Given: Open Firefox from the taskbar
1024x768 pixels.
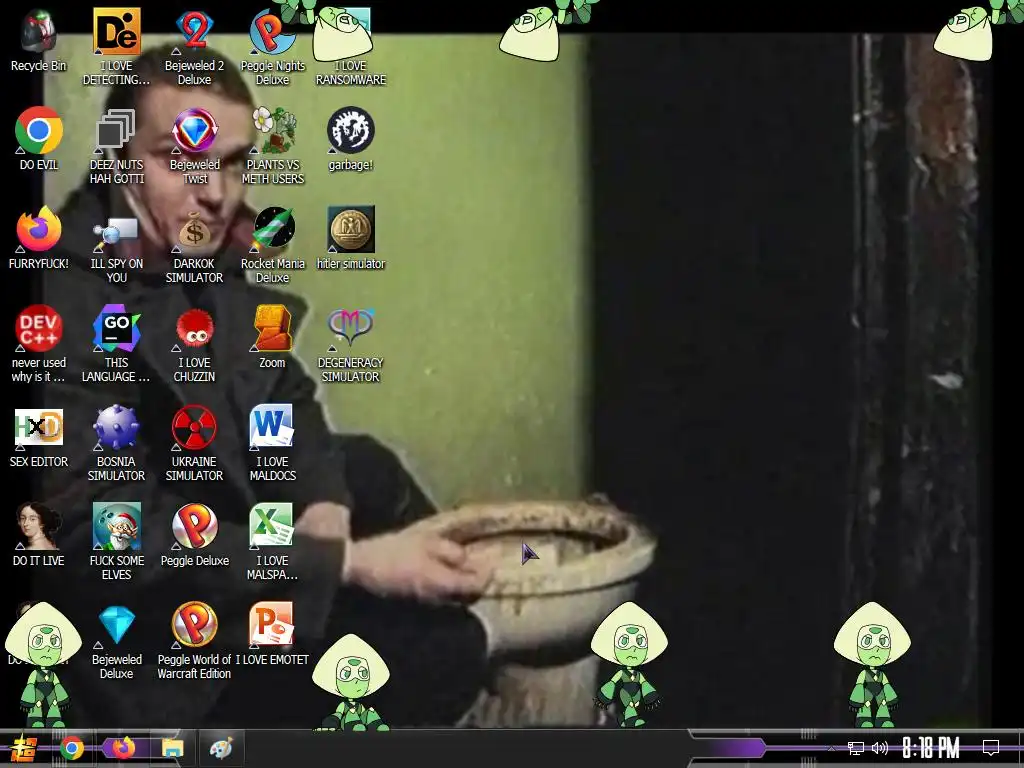Looking at the screenshot, I should click(x=123, y=748).
